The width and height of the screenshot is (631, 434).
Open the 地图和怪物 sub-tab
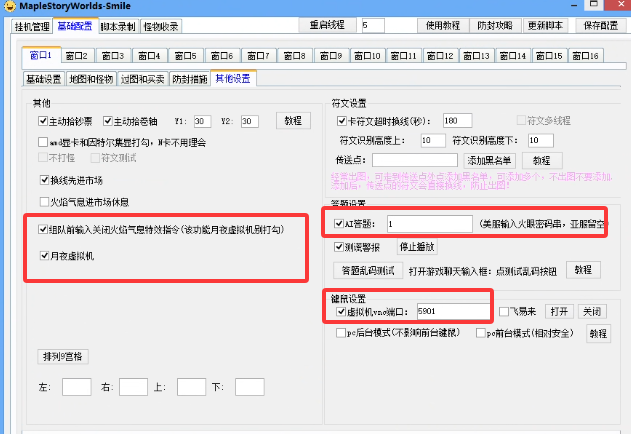pyautogui.click(x=89, y=78)
